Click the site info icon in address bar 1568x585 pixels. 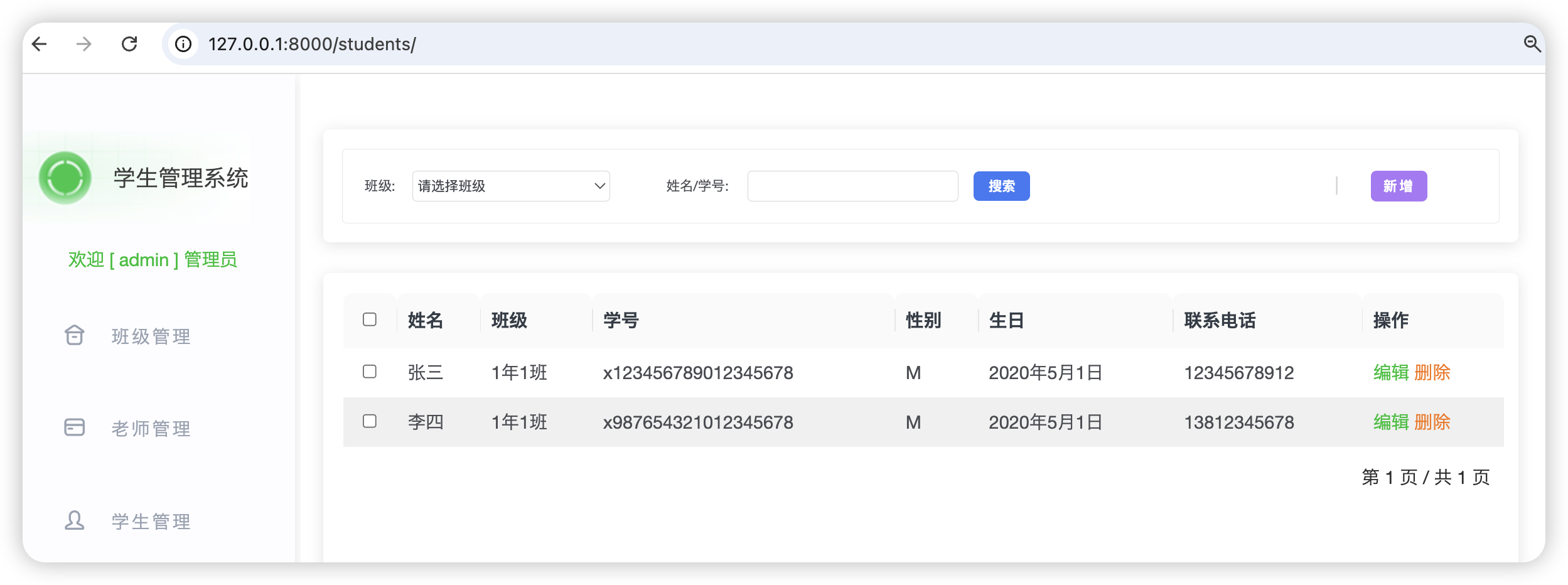click(x=183, y=44)
